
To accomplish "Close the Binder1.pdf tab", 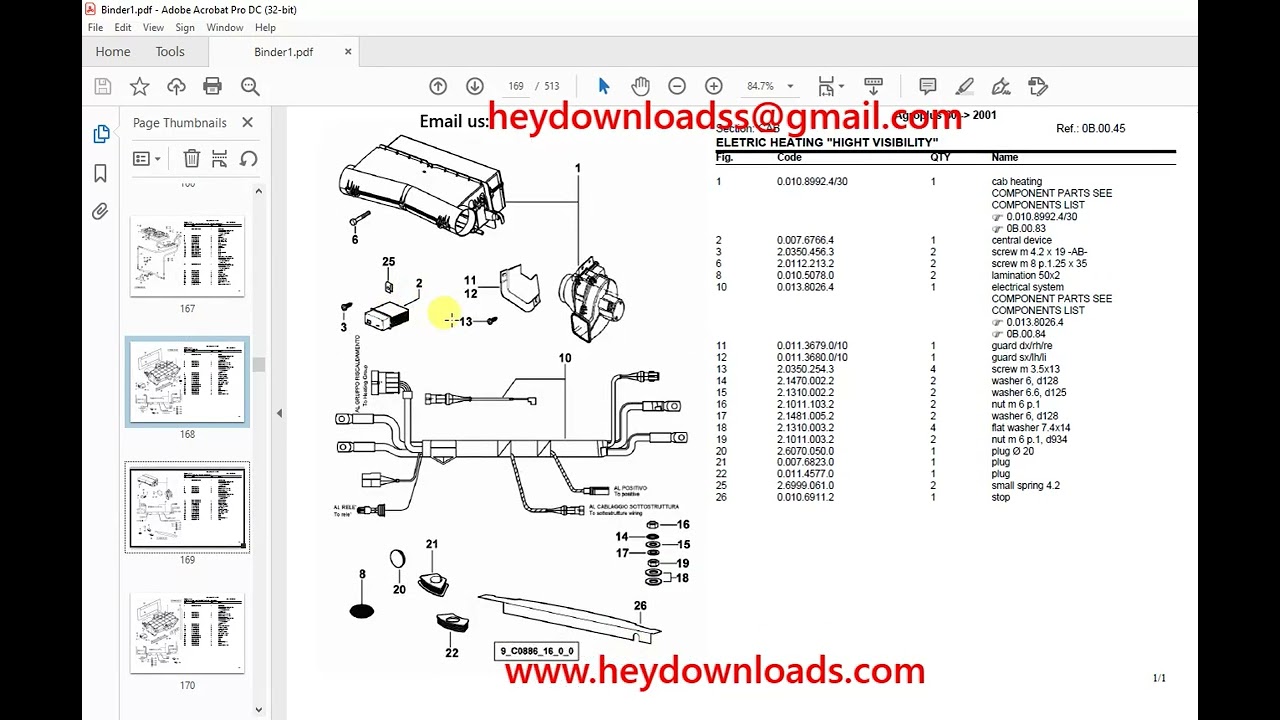I will [x=348, y=52].
